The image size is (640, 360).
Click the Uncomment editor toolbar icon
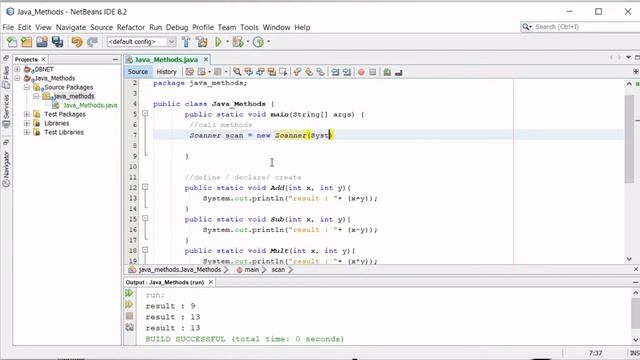(399, 72)
